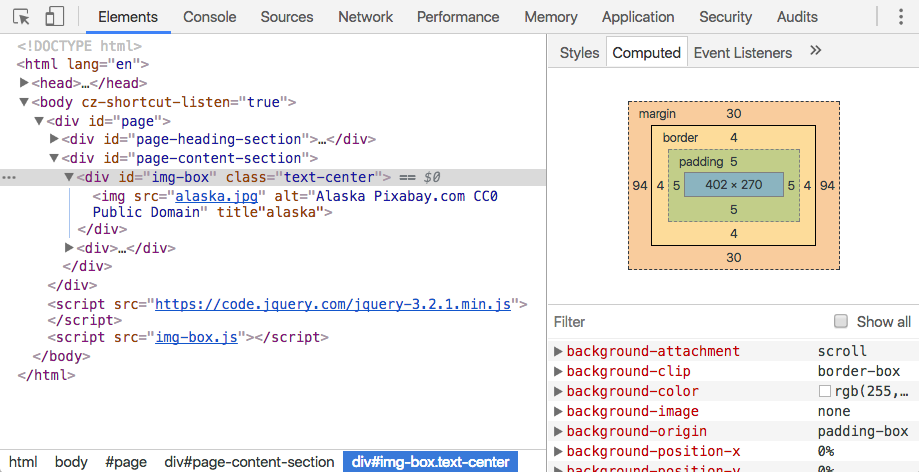Expand the background-image property

(559, 411)
